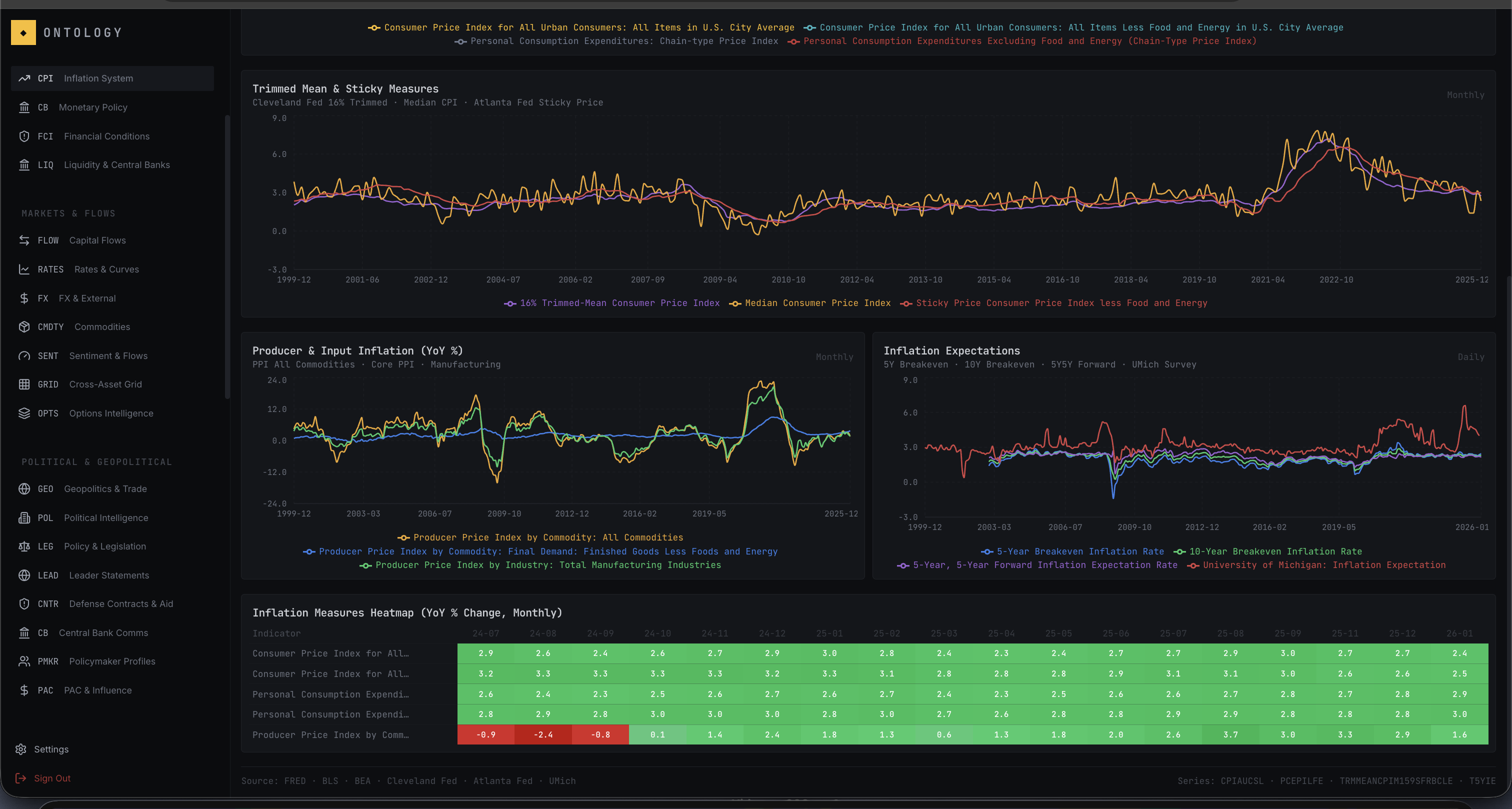Open the Daily selector on Inflation Expectations
1512x809 pixels.
coord(1471,356)
